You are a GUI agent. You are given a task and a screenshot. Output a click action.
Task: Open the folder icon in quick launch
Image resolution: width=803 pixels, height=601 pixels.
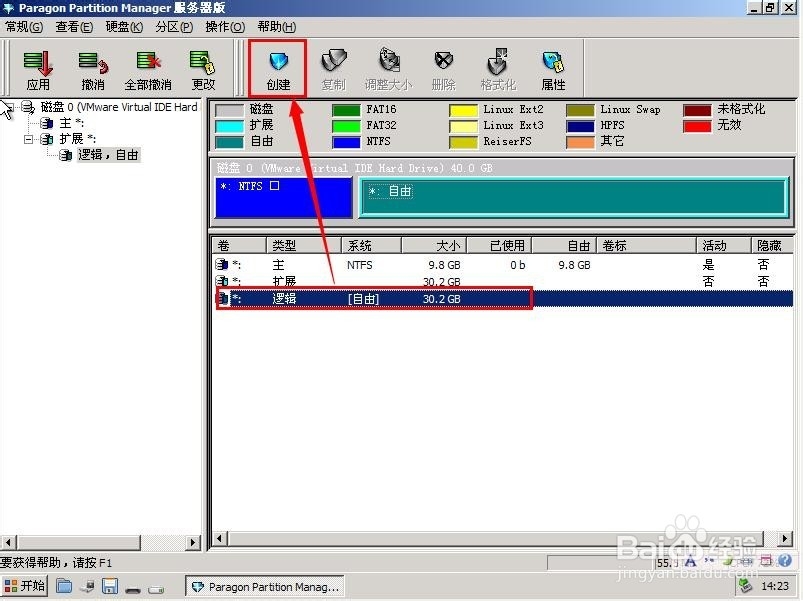[64, 586]
